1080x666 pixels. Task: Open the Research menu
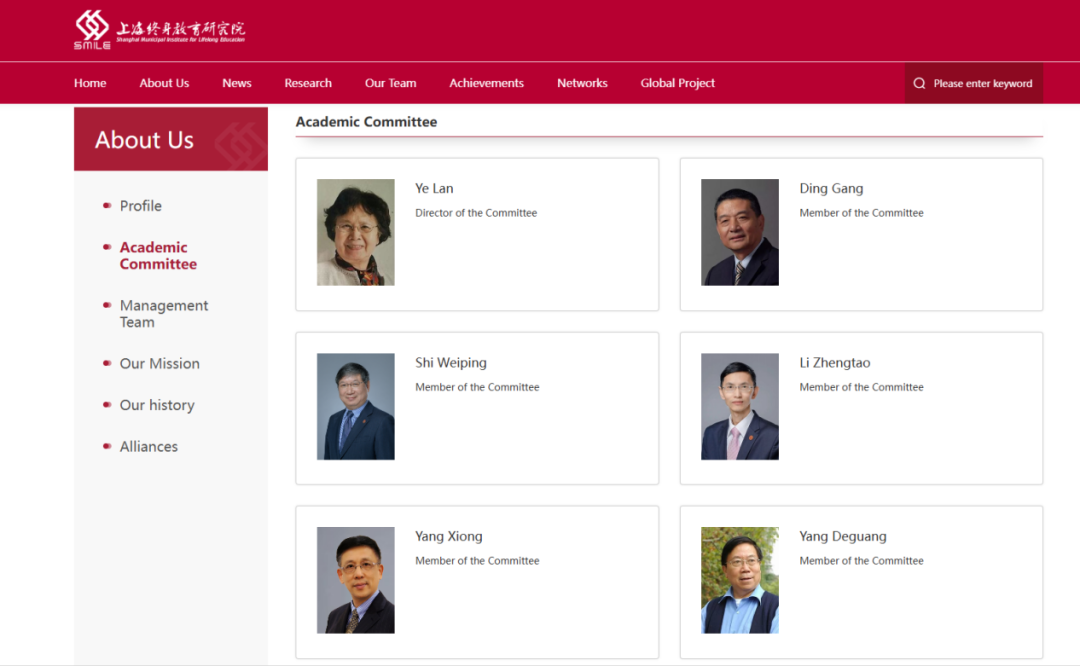click(308, 83)
